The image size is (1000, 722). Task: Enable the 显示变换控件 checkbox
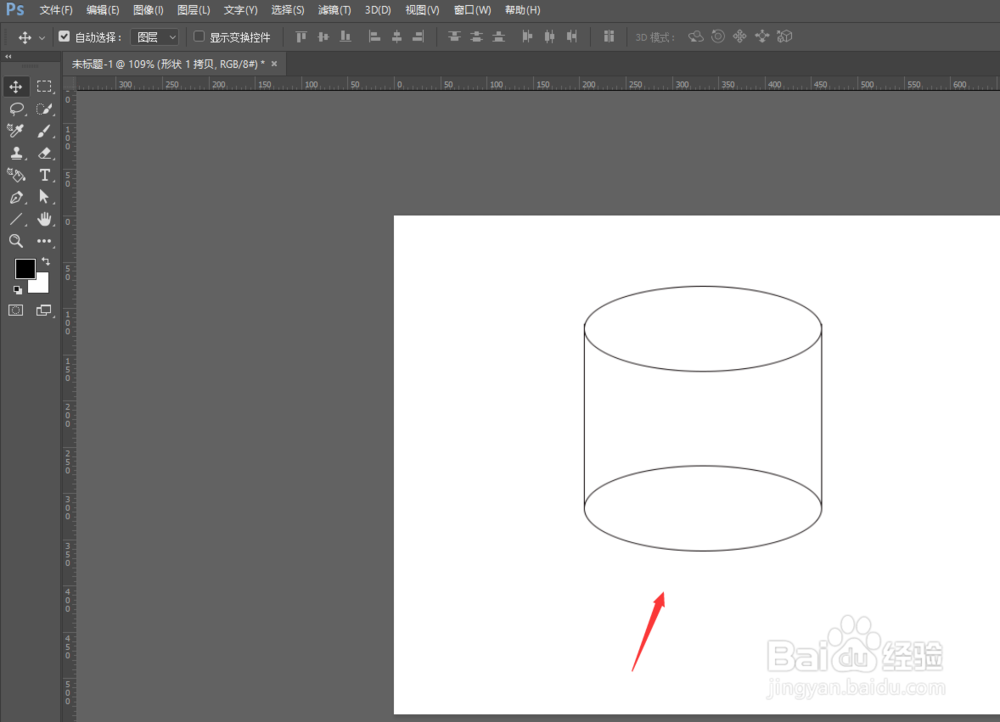click(x=199, y=36)
